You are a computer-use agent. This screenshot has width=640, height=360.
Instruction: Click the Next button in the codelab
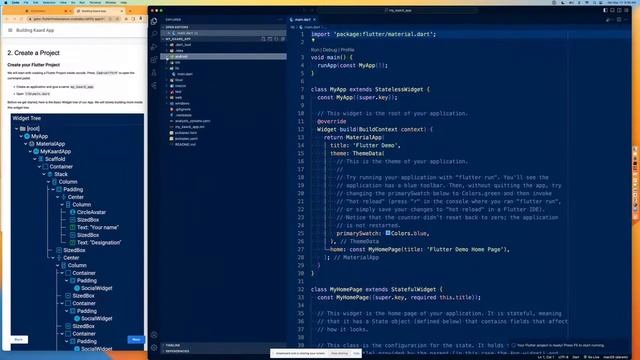[x=136, y=340]
